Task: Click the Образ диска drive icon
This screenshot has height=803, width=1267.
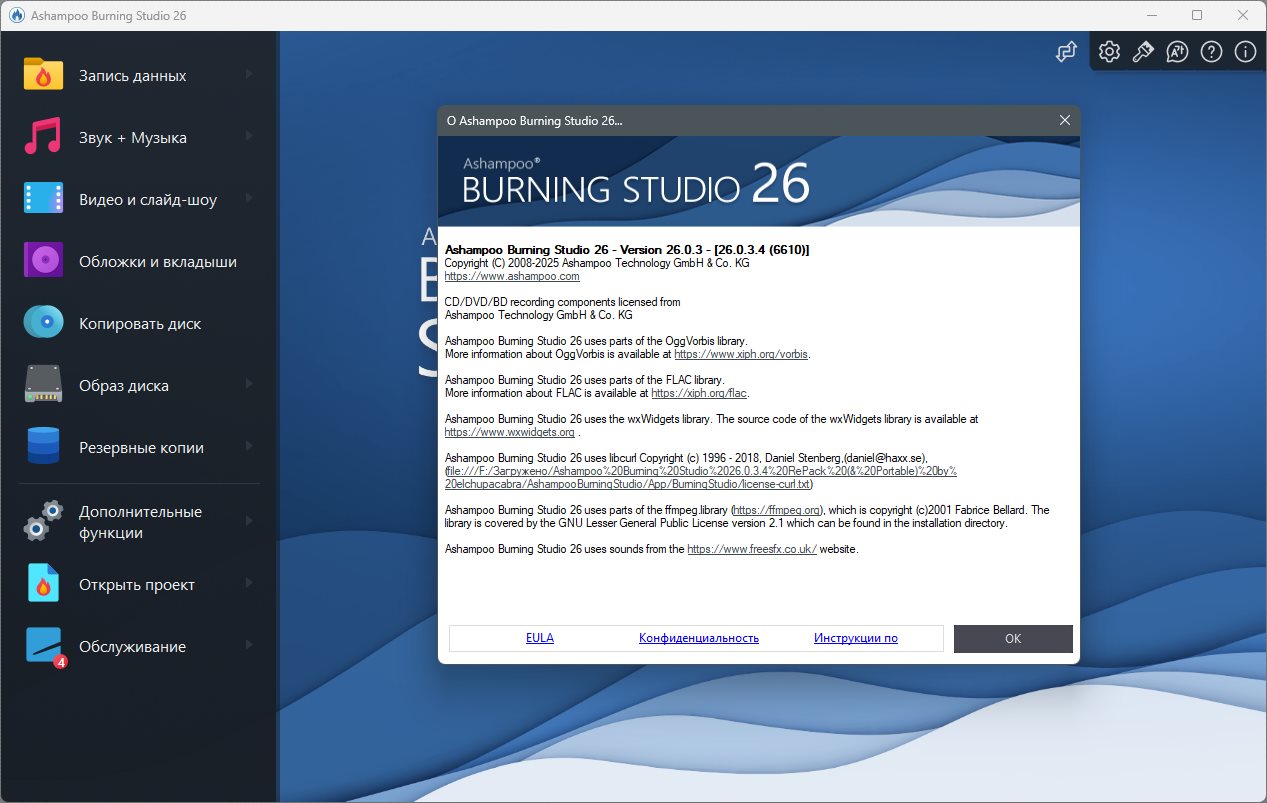Action: click(x=43, y=385)
